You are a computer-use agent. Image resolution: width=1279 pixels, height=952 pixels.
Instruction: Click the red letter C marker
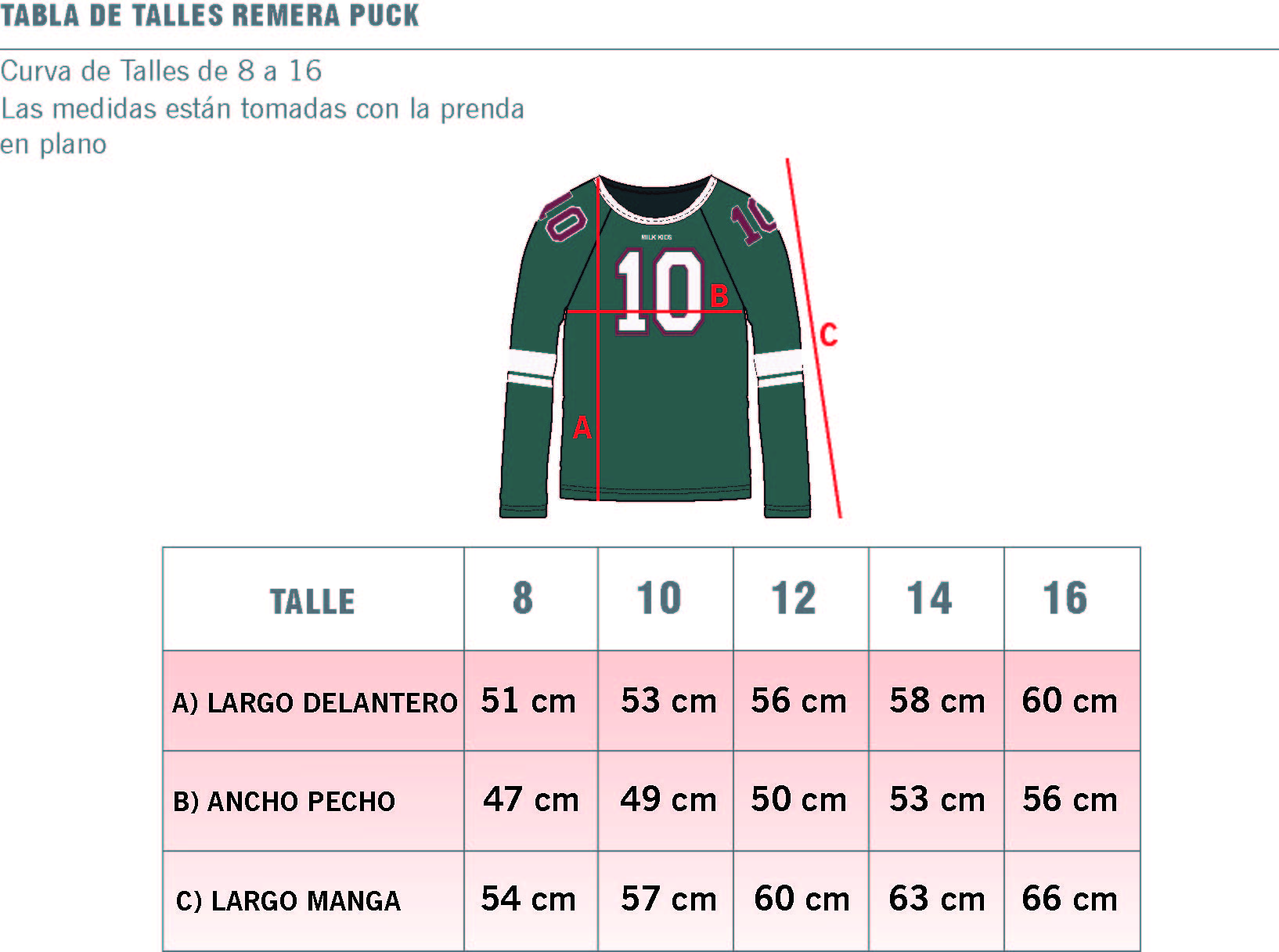pos(828,335)
